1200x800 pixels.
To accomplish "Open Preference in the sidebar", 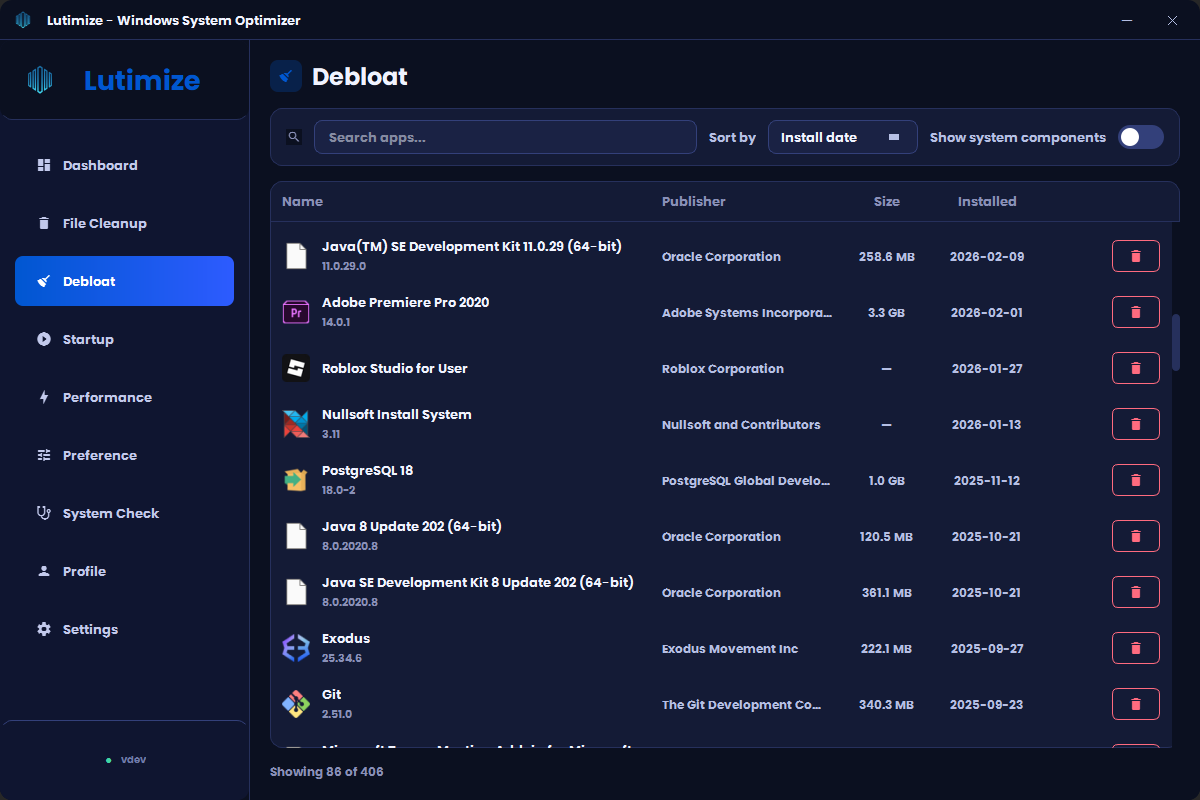I will point(124,455).
